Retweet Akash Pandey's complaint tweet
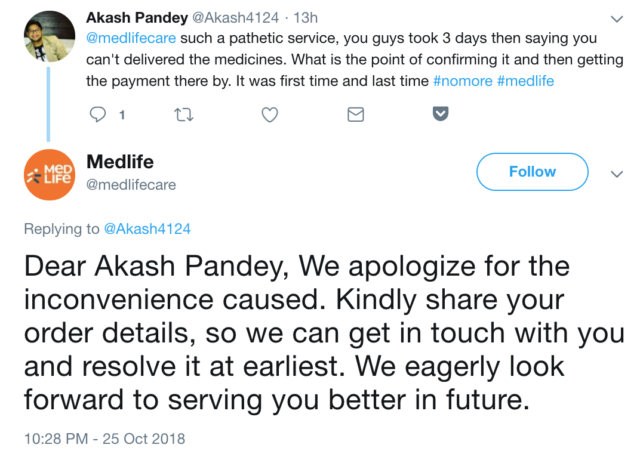This screenshot has height=457, width=640. click(182, 115)
